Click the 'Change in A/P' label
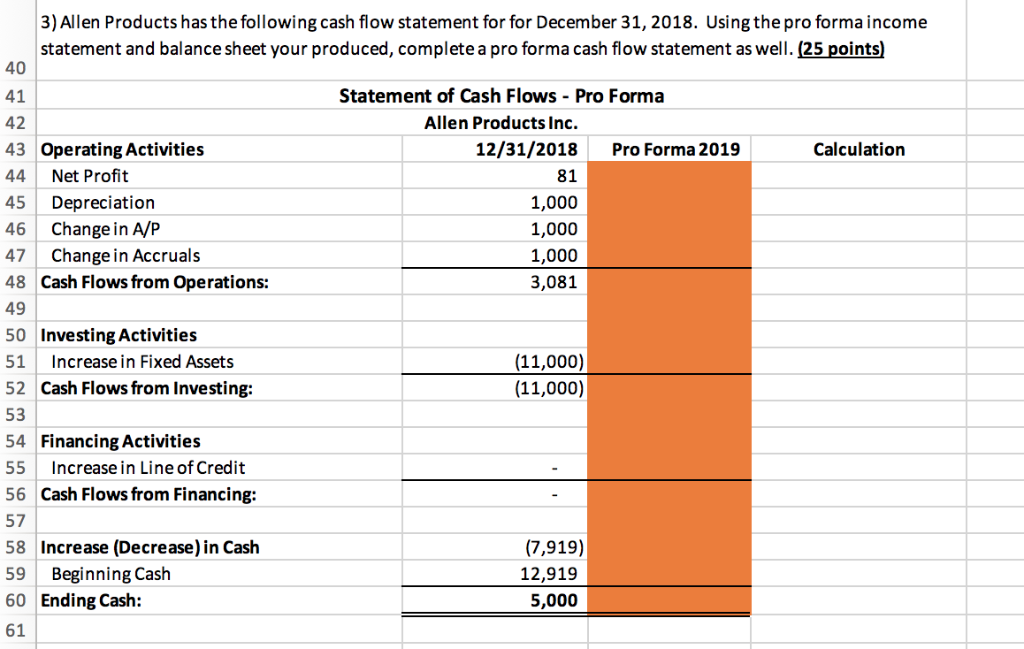The width and height of the screenshot is (1024, 649). click(x=105, y=229)
